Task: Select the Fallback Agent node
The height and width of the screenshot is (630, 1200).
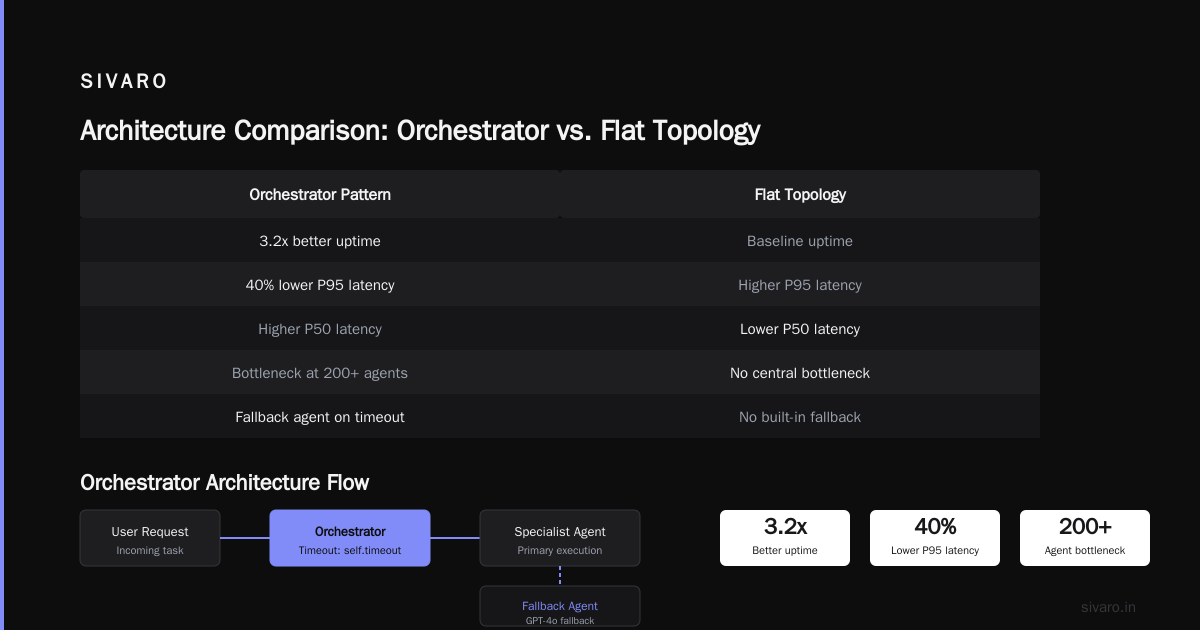Action: point(560,608)
